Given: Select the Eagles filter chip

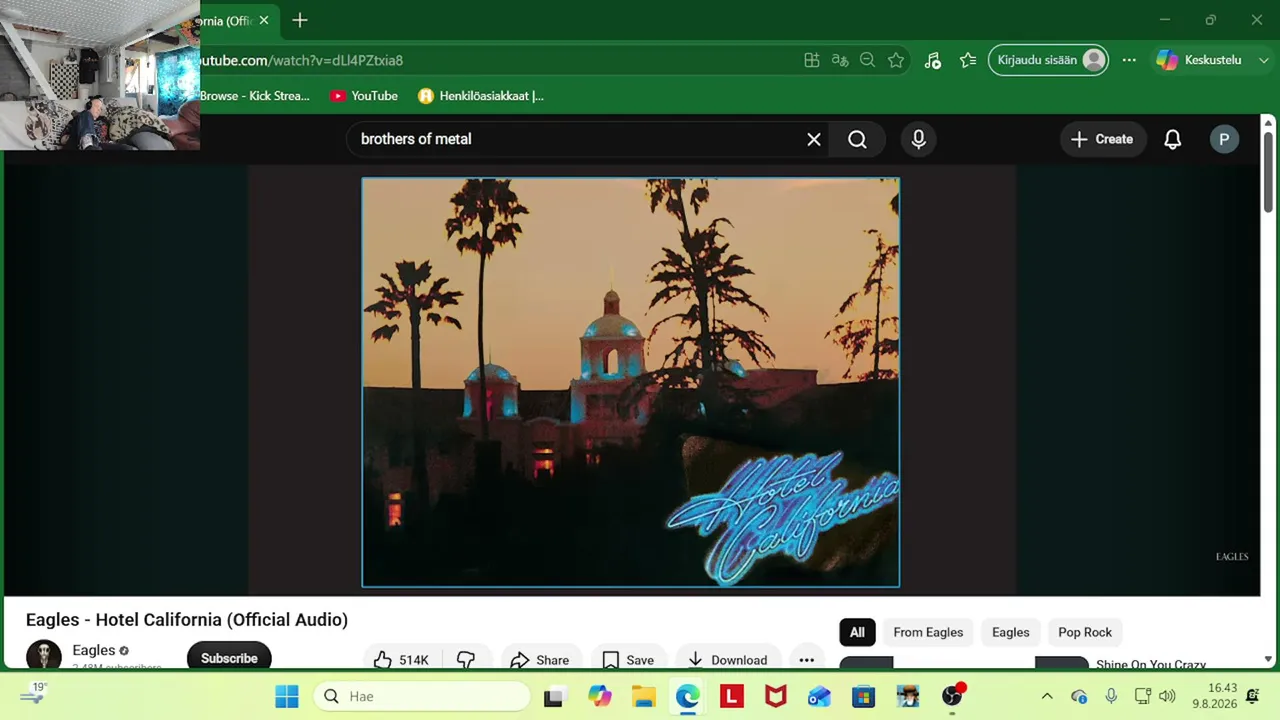Looking at the screenshot, I should coord(1010,632).
